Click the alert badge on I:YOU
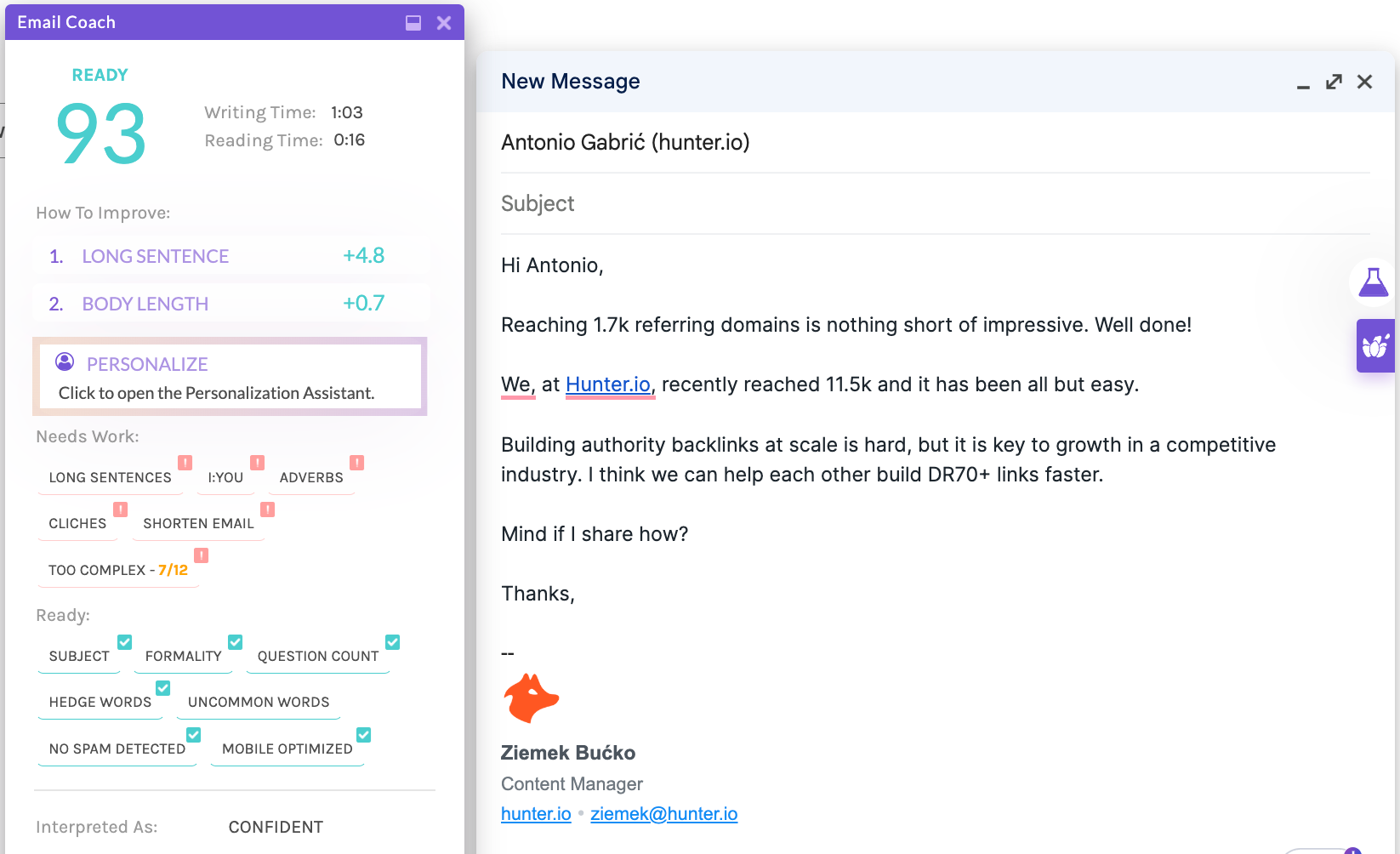 click(257, 463)
